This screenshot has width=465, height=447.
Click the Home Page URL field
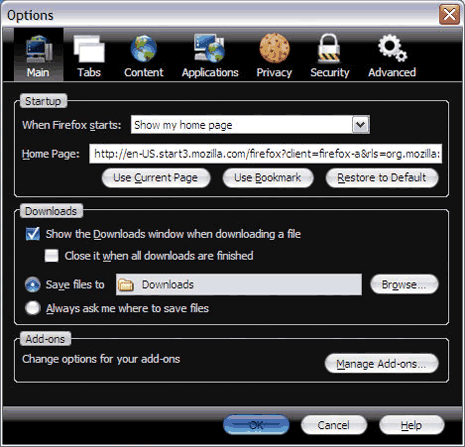pyautogui.click(x=266, y=154)
